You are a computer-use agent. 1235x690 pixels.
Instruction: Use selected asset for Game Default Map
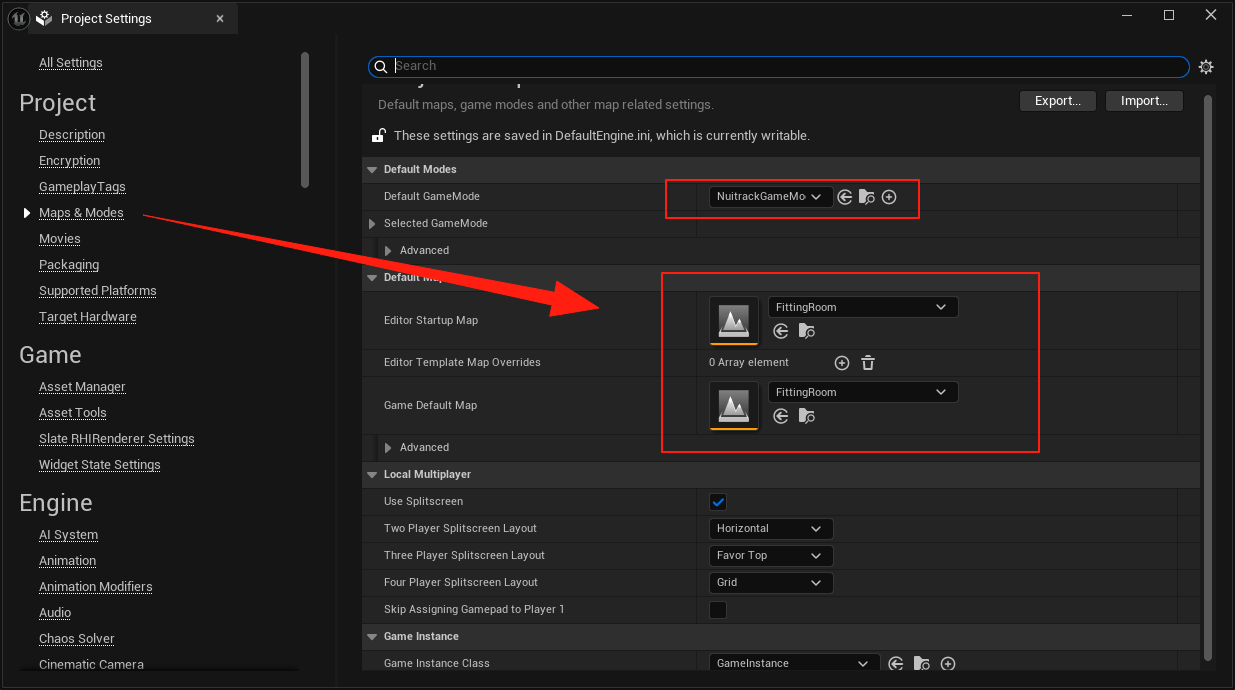[x=781, y=416]
